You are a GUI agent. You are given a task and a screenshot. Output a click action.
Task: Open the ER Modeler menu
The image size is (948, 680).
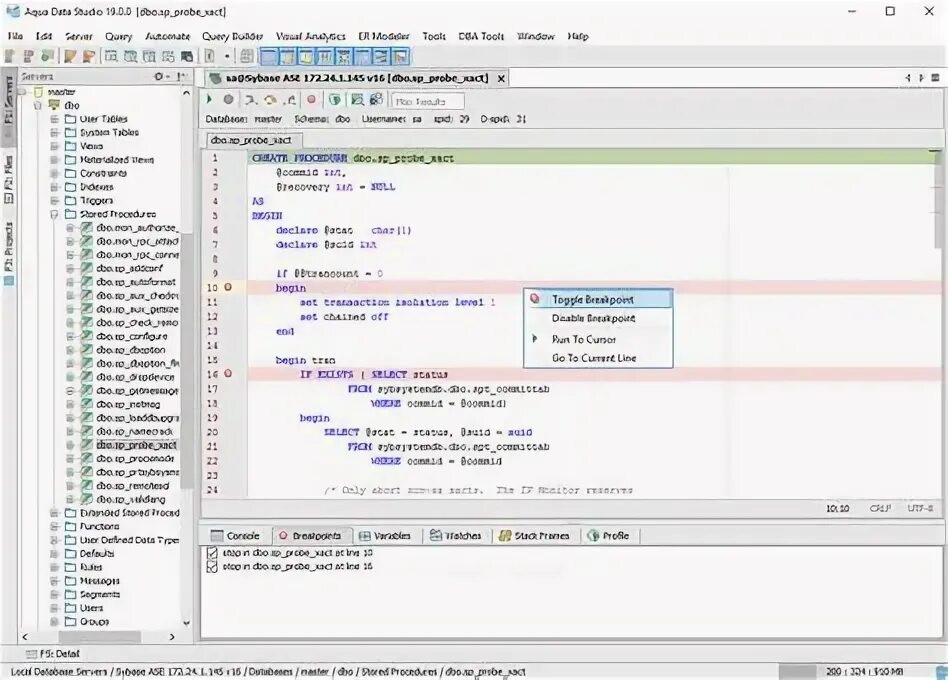tap(383, 36)
